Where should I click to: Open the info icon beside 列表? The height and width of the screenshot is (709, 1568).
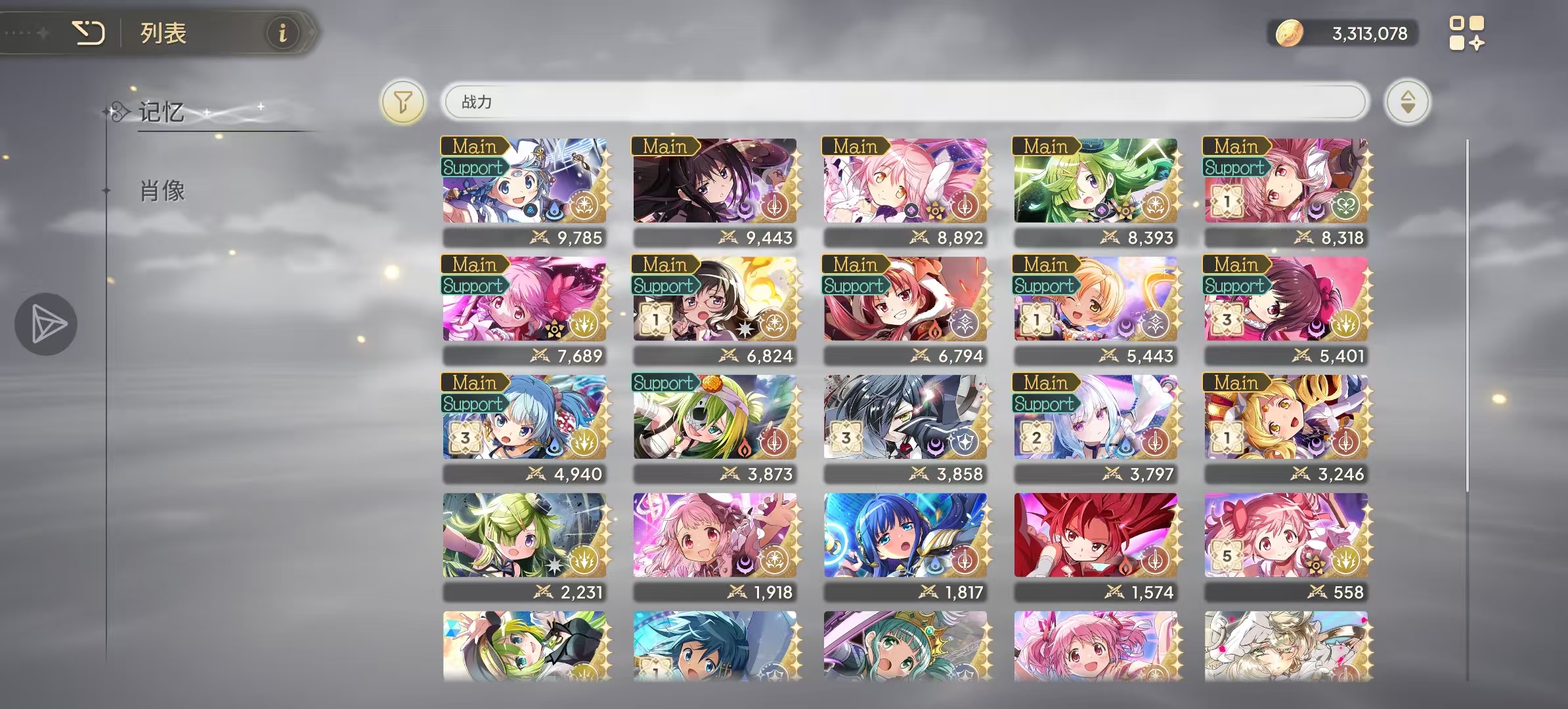[282, 32]
